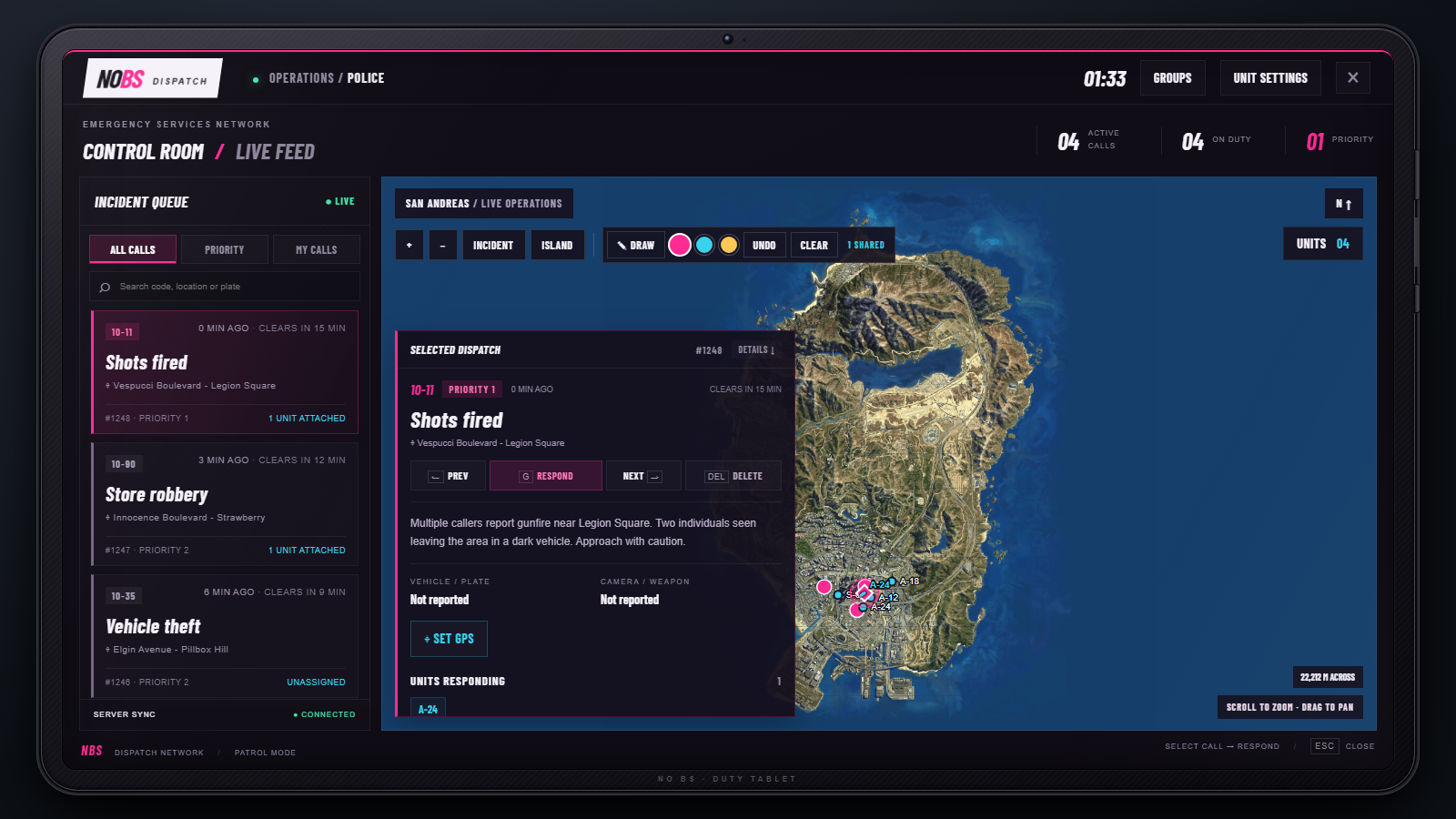Close the dispatch tablet with X icon

tap(1353, 77)
